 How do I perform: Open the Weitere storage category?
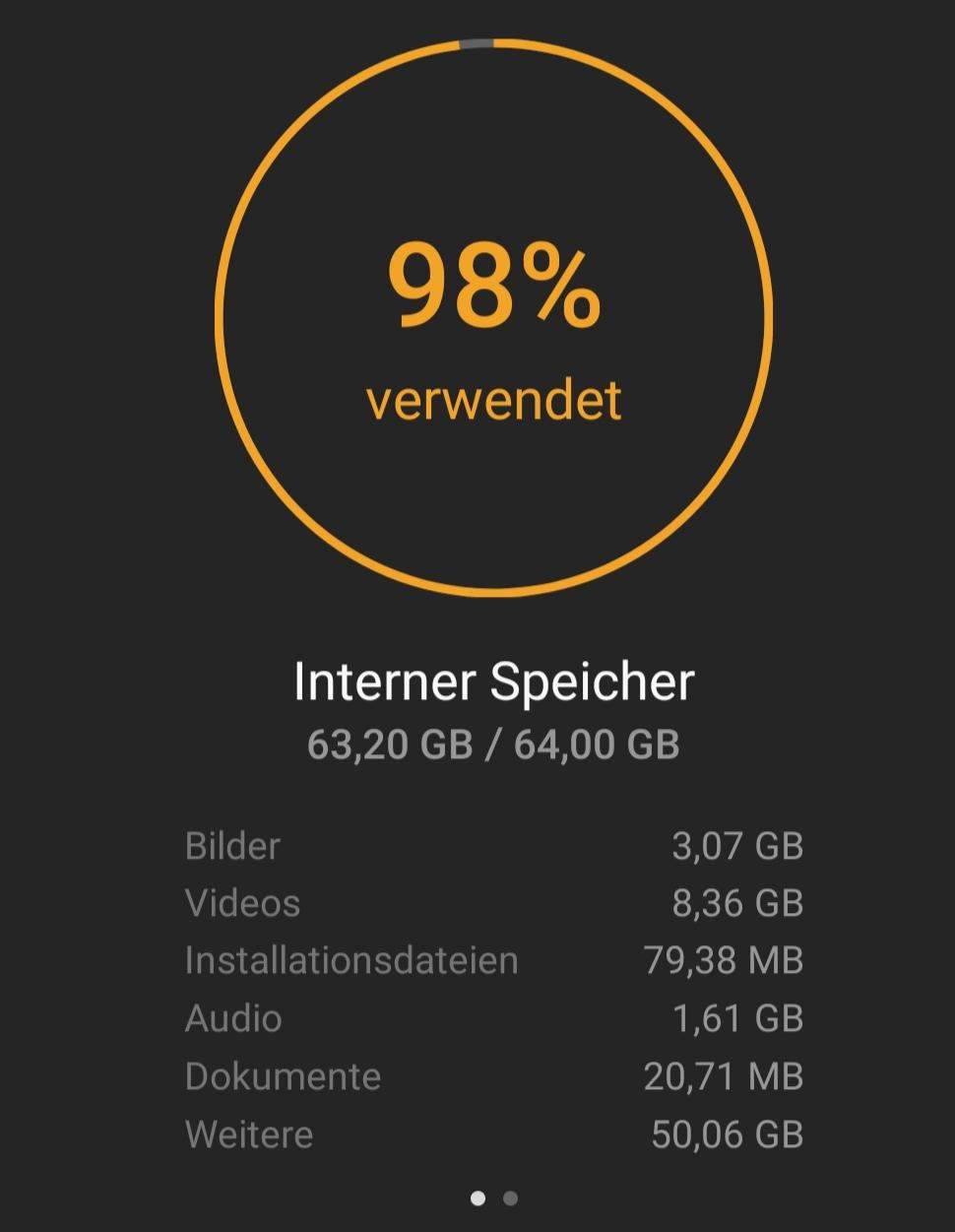pyautogui.click(x=249, y=1135)
